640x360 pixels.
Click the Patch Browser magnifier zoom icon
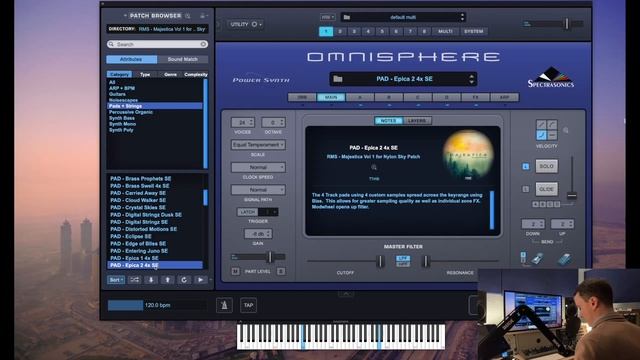click(x=188, y=16)
